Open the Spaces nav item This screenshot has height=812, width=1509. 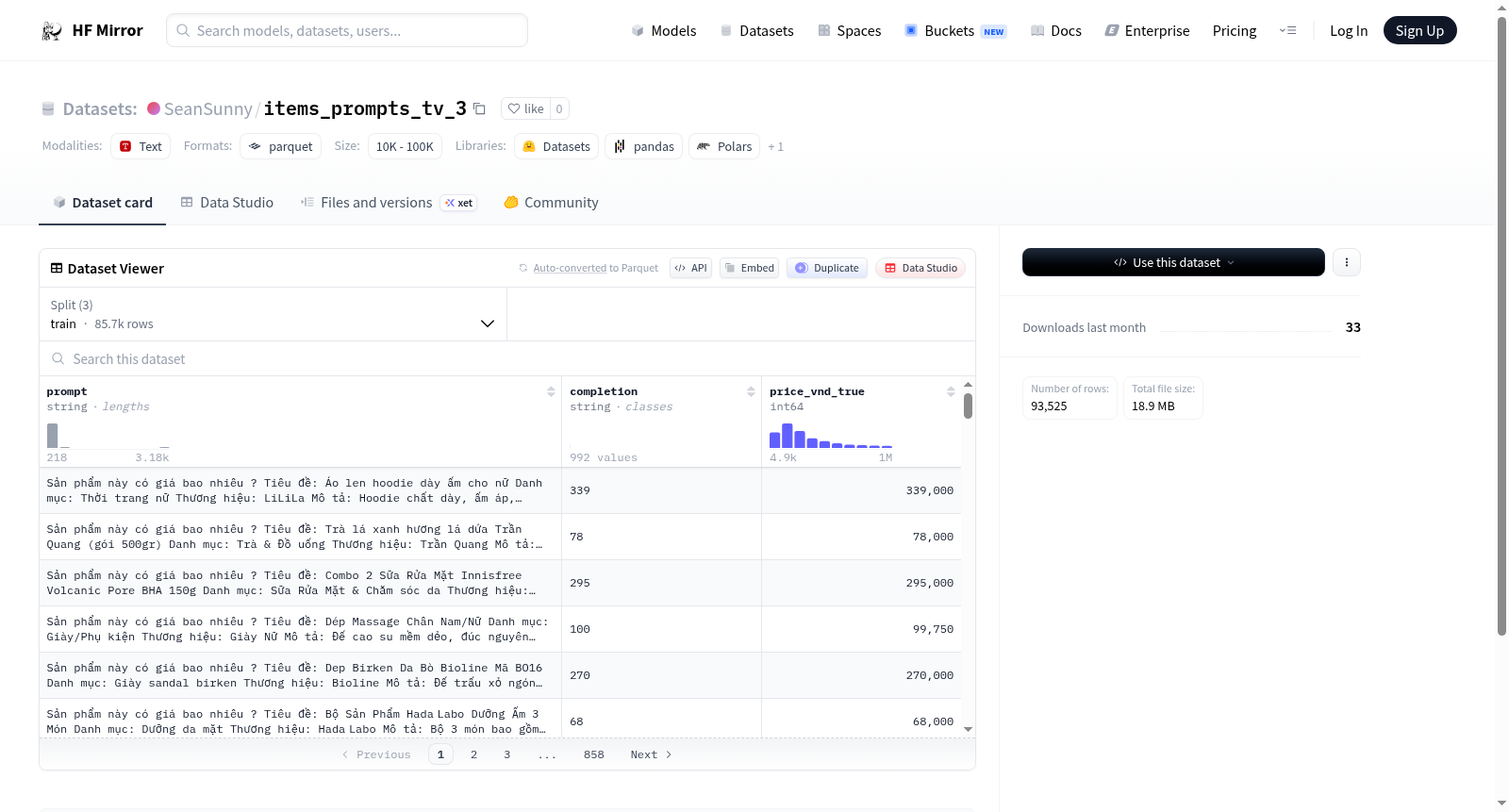pyautogui.click(x=850, y=30)
